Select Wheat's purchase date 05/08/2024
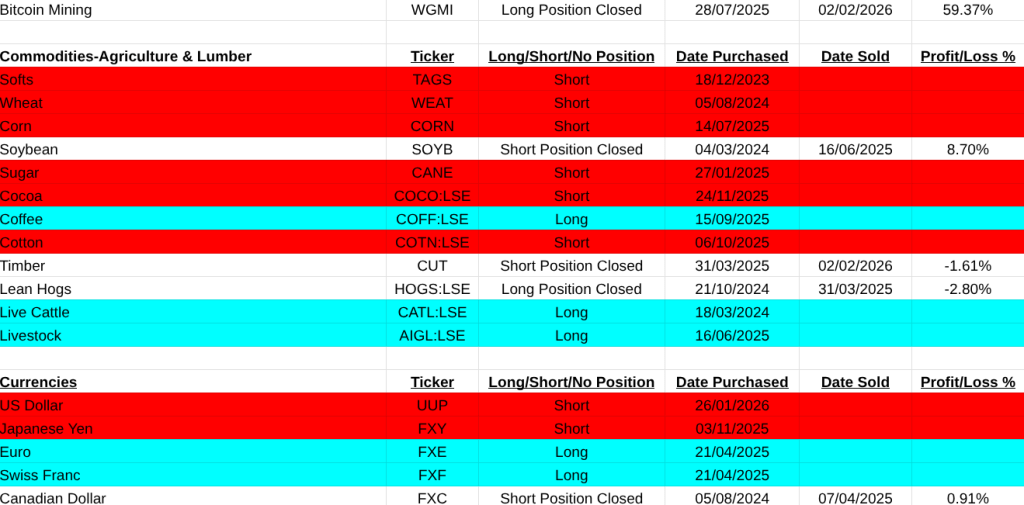This screenshot has width=1024, height=505. (732, 103)
